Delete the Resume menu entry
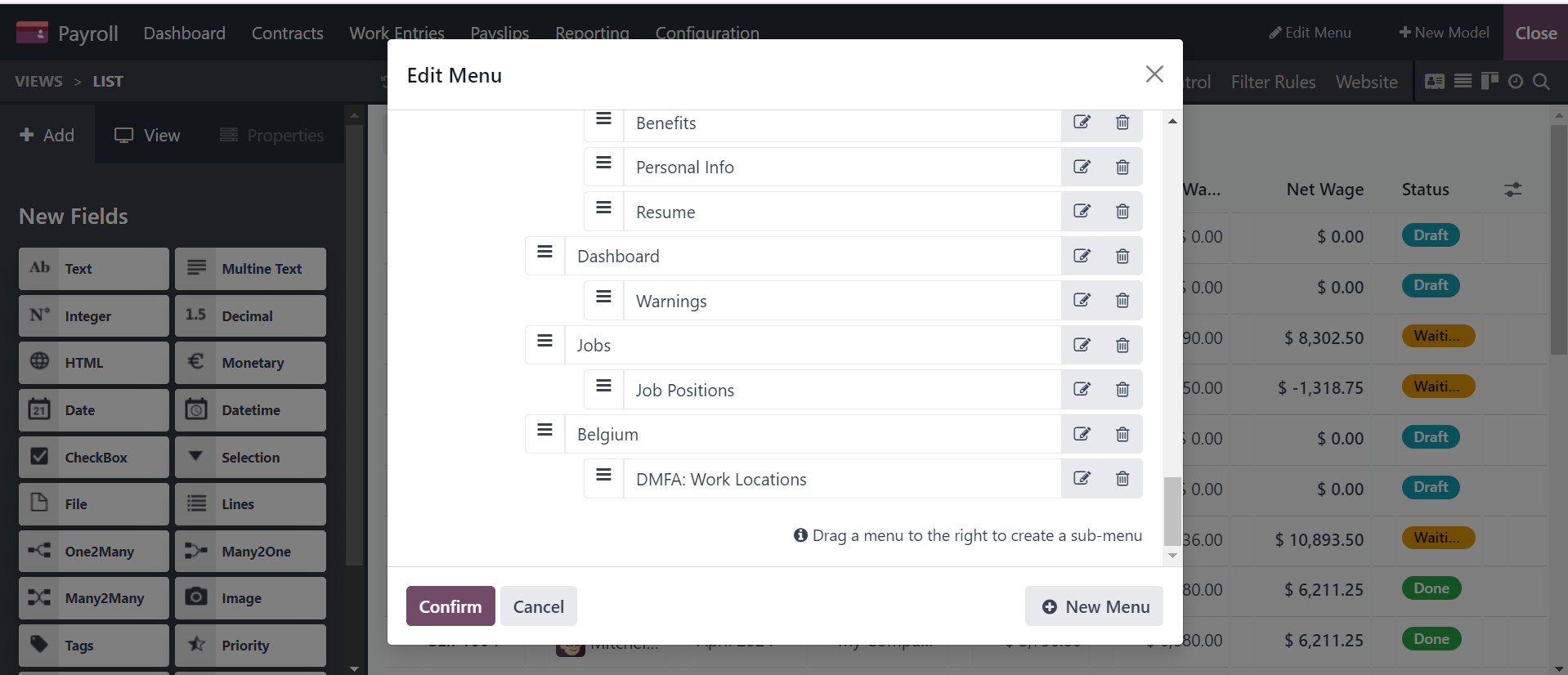 click(x=1122, y=212)
